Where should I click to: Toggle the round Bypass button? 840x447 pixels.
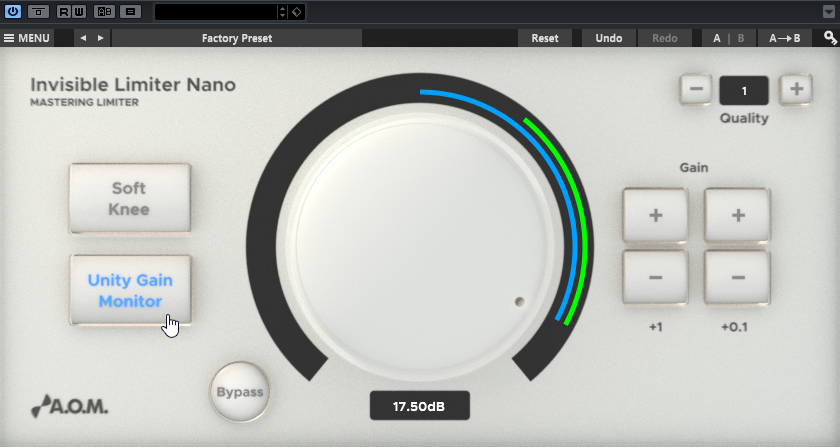click(240, 392)
